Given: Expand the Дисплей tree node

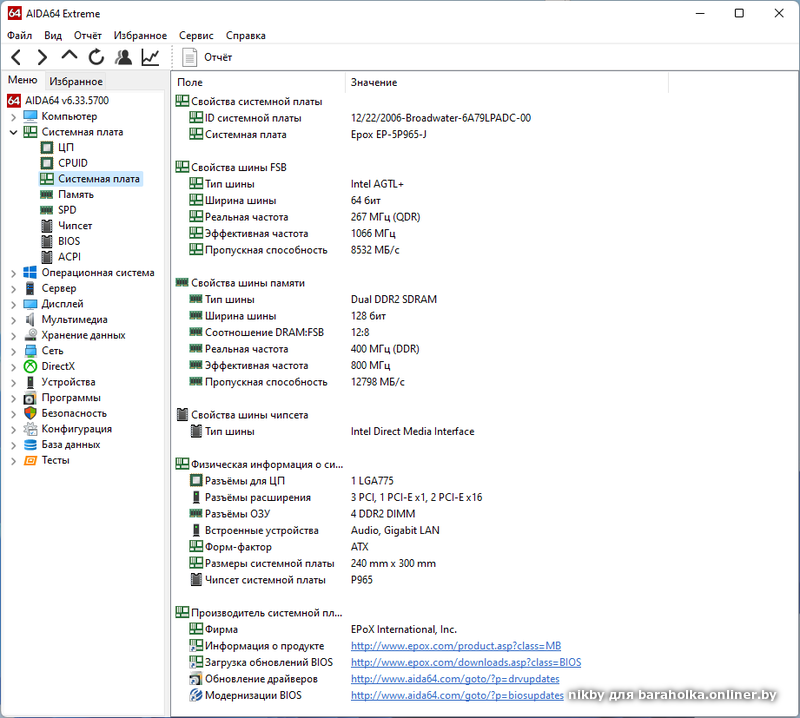Looking at the screenshot, I should (x=14, y=304).
